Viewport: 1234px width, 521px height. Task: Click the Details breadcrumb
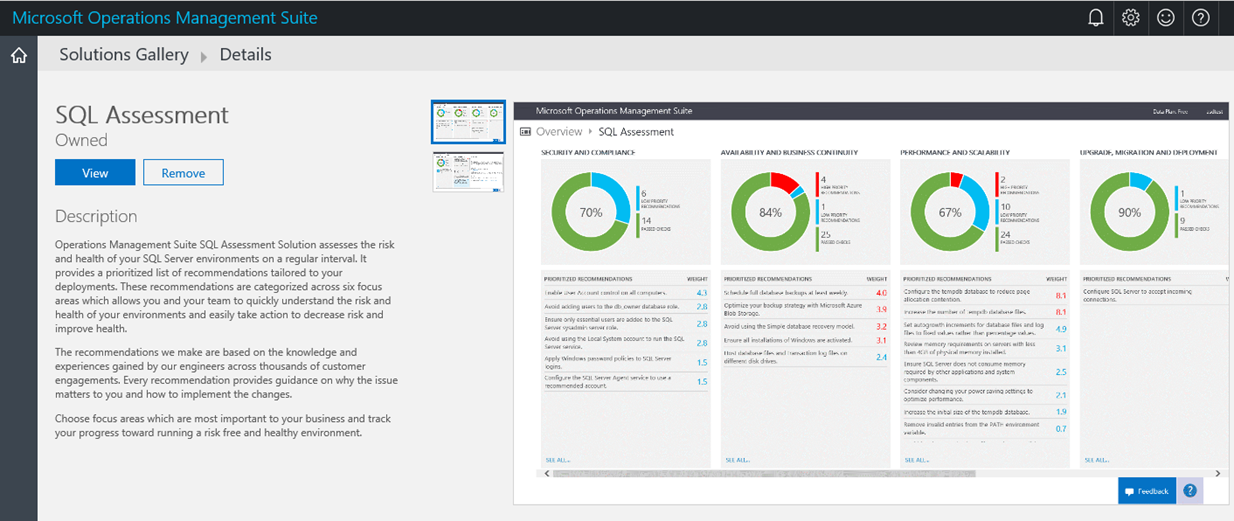tap(245, 55)
